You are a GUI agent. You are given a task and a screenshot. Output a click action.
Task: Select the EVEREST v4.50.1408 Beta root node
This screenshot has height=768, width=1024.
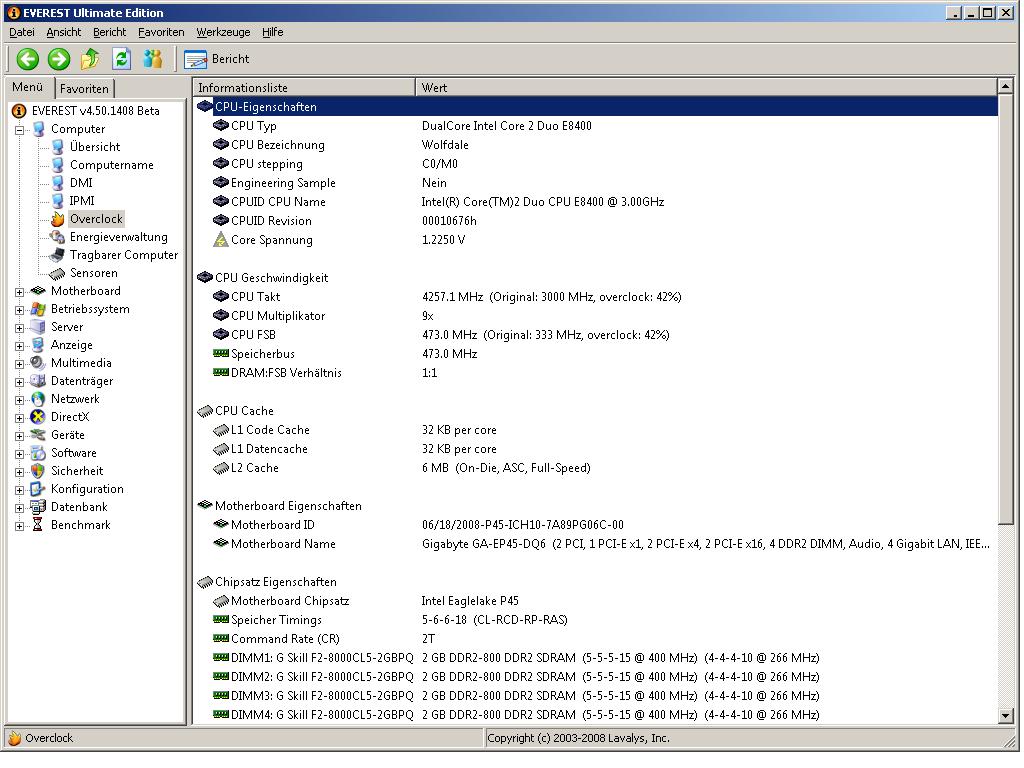(x=95, y=111)
